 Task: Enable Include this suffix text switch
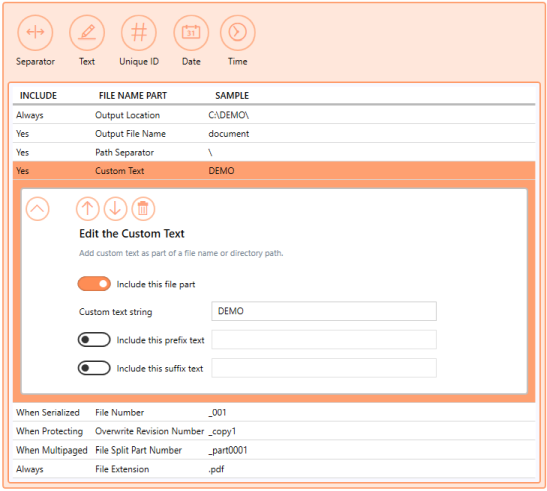(94, 368)
